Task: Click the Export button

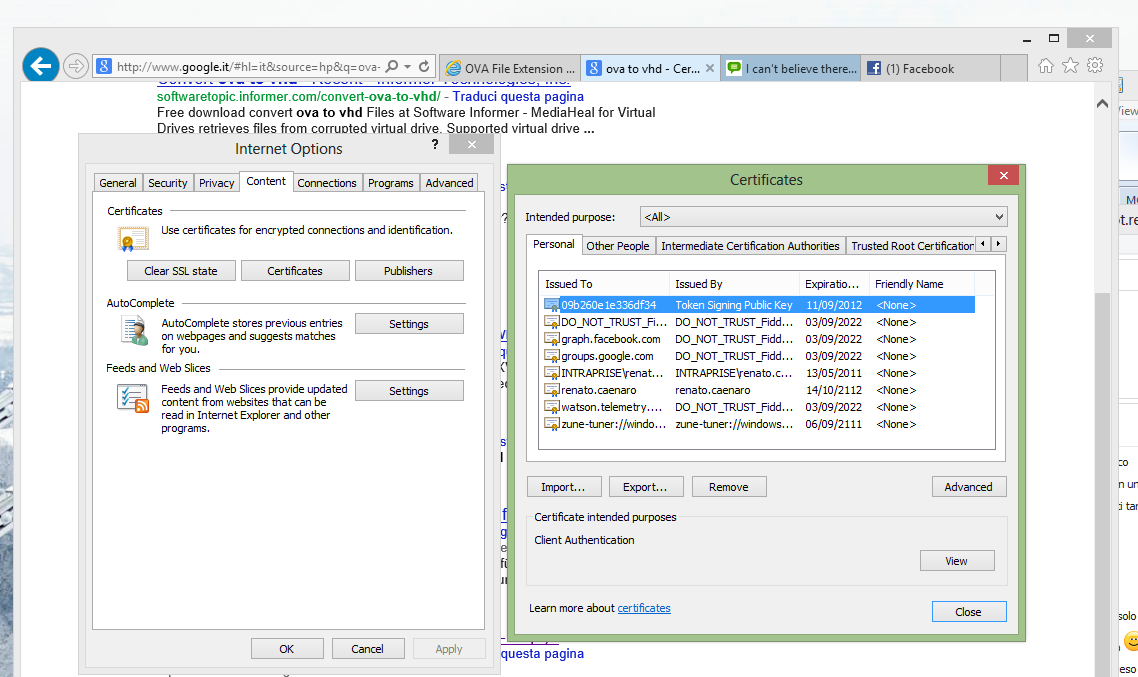Action: click(645, 487)
